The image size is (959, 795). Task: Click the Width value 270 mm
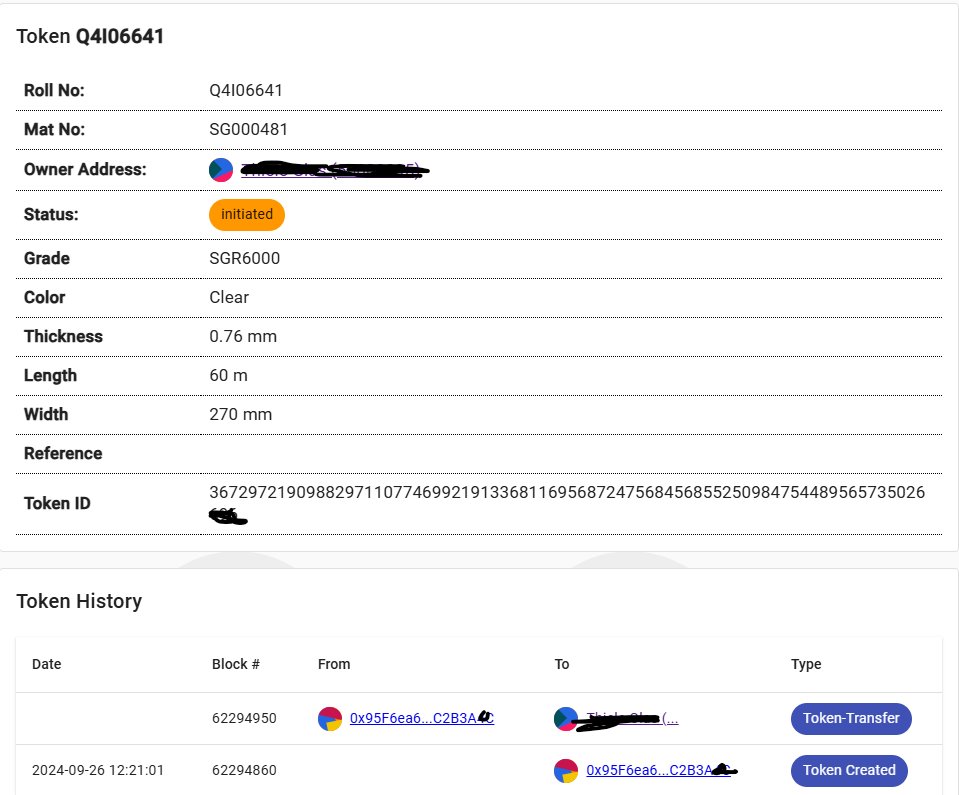coord(241,415)
